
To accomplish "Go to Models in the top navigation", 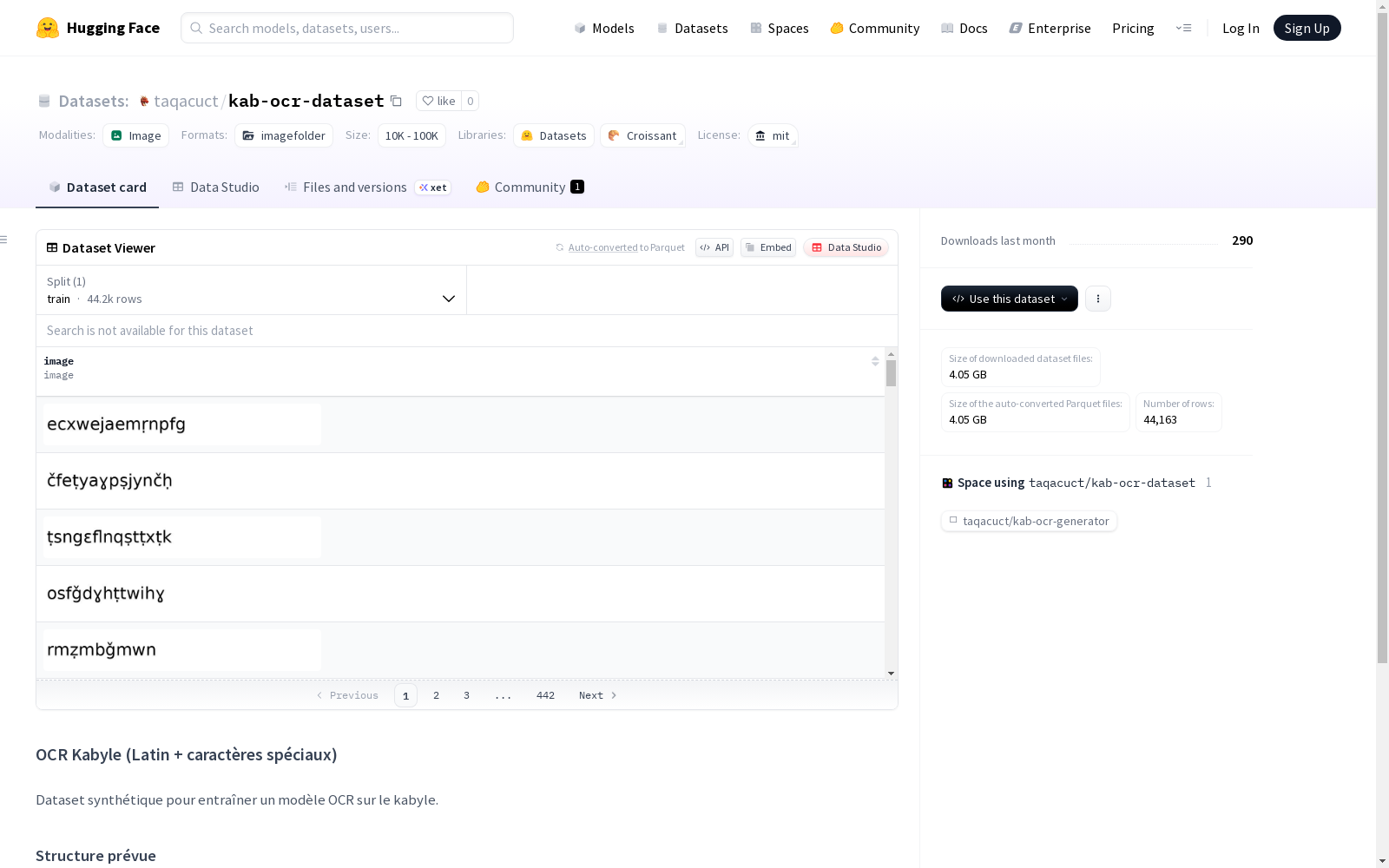I will point(604,28).
